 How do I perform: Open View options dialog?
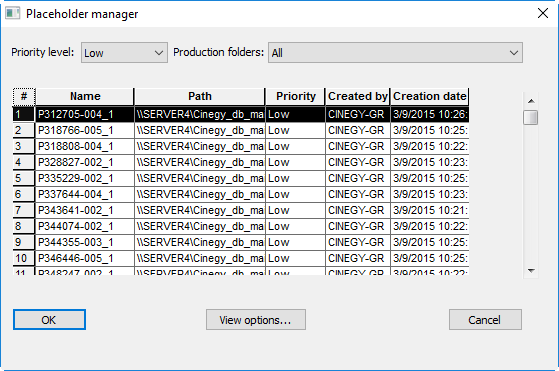click(256, 320)
